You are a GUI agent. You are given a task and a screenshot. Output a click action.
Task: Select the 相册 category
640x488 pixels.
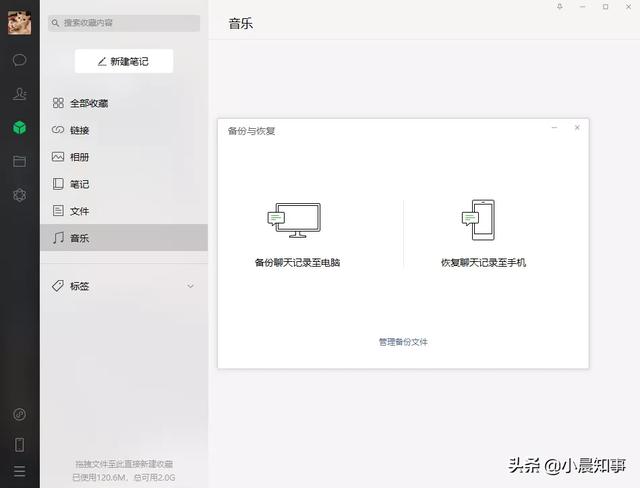124,157
